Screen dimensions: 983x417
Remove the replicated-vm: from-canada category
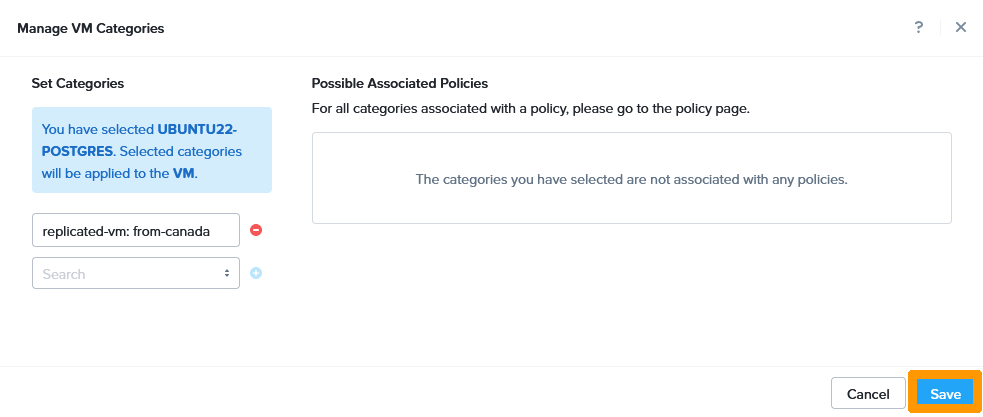tap(256, 230)
